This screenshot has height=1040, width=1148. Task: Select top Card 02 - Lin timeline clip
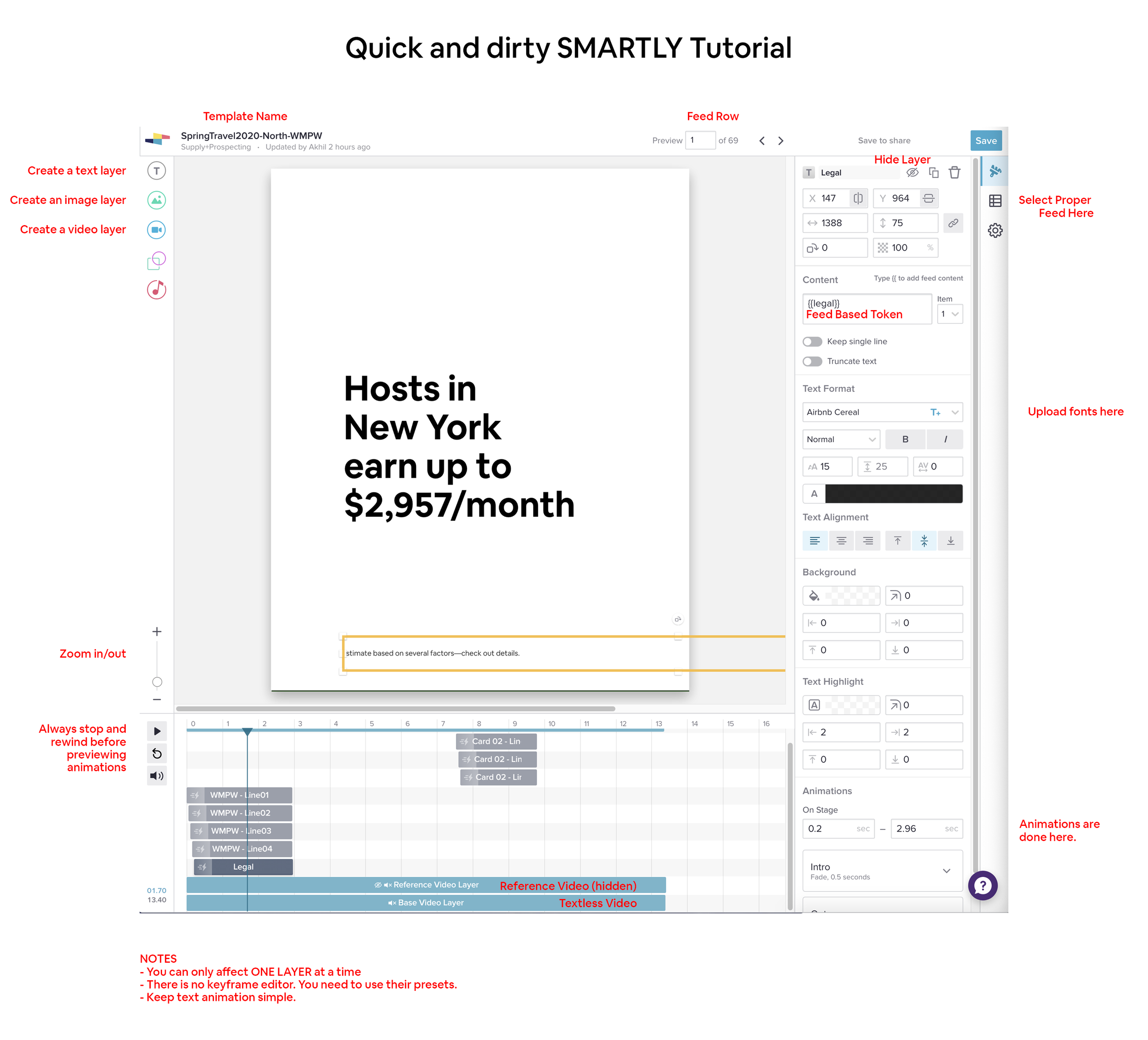coord(496,741)
